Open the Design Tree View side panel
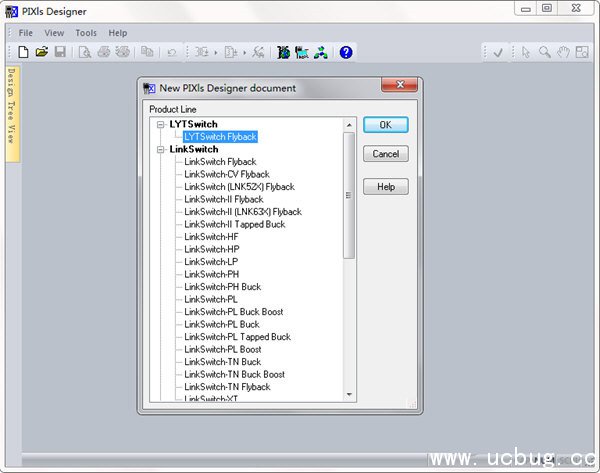Viewport: 600px width, 473px height. click(11, 113)
